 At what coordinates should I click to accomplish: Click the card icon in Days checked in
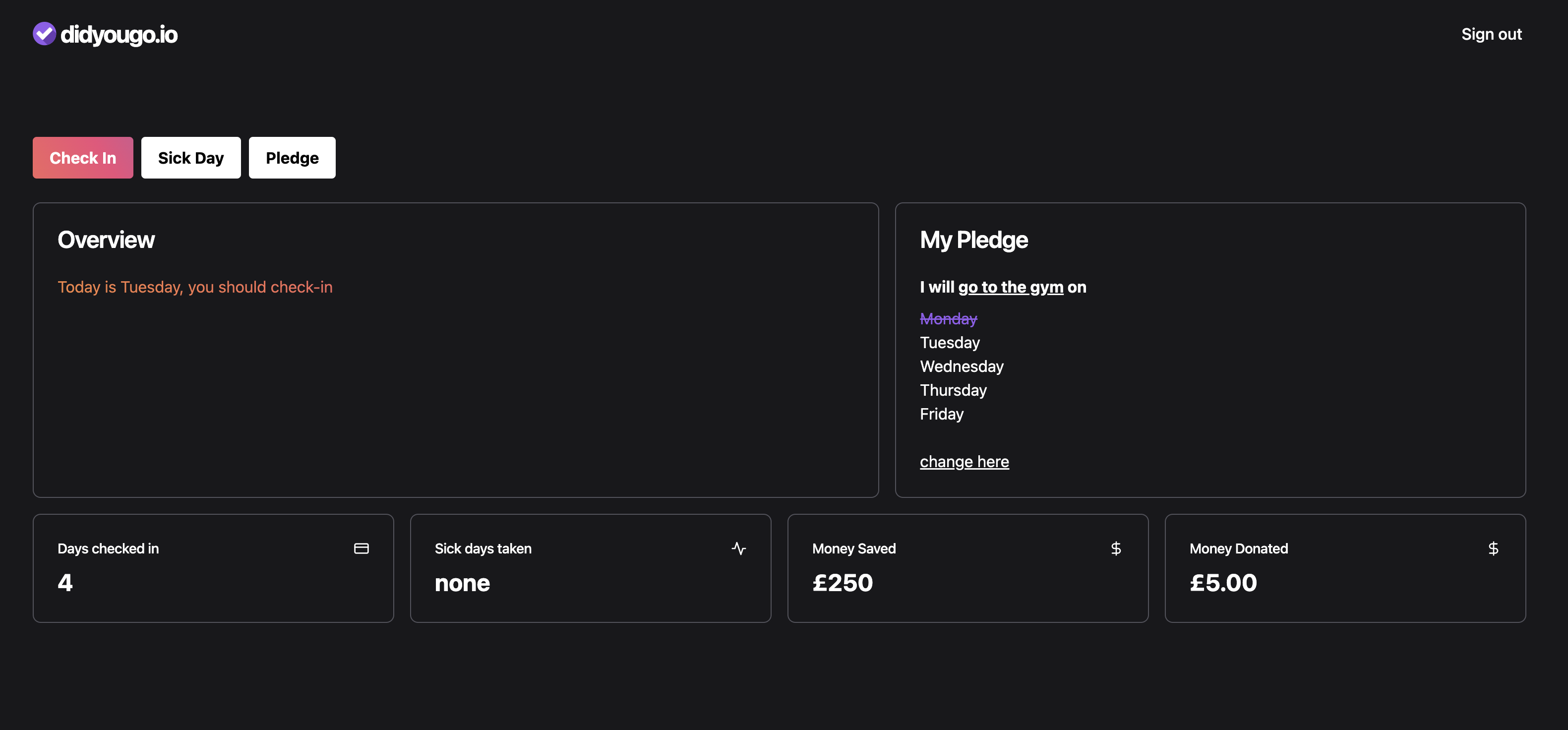[x=361, y=548]
